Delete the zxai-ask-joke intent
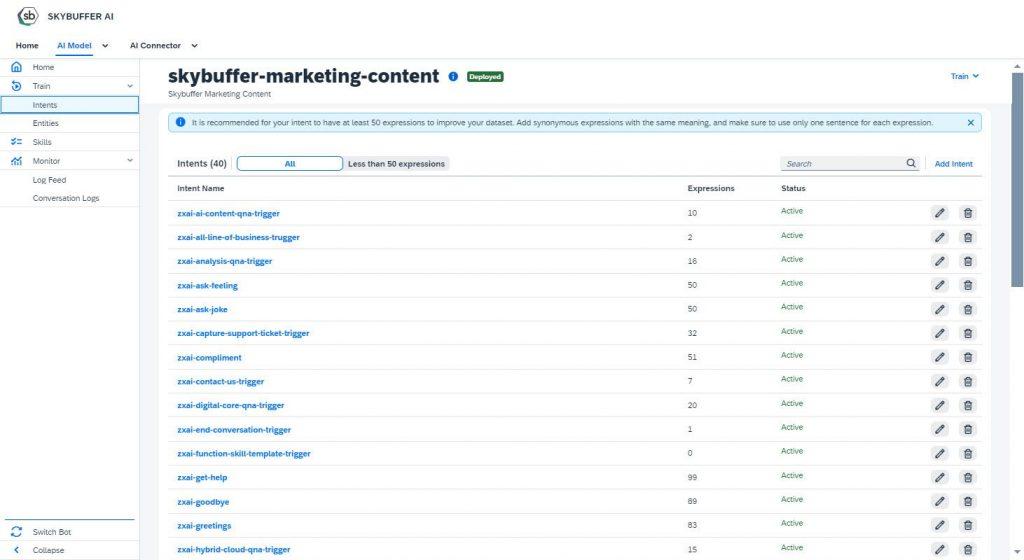1024x560 pixels. point(968,309)
